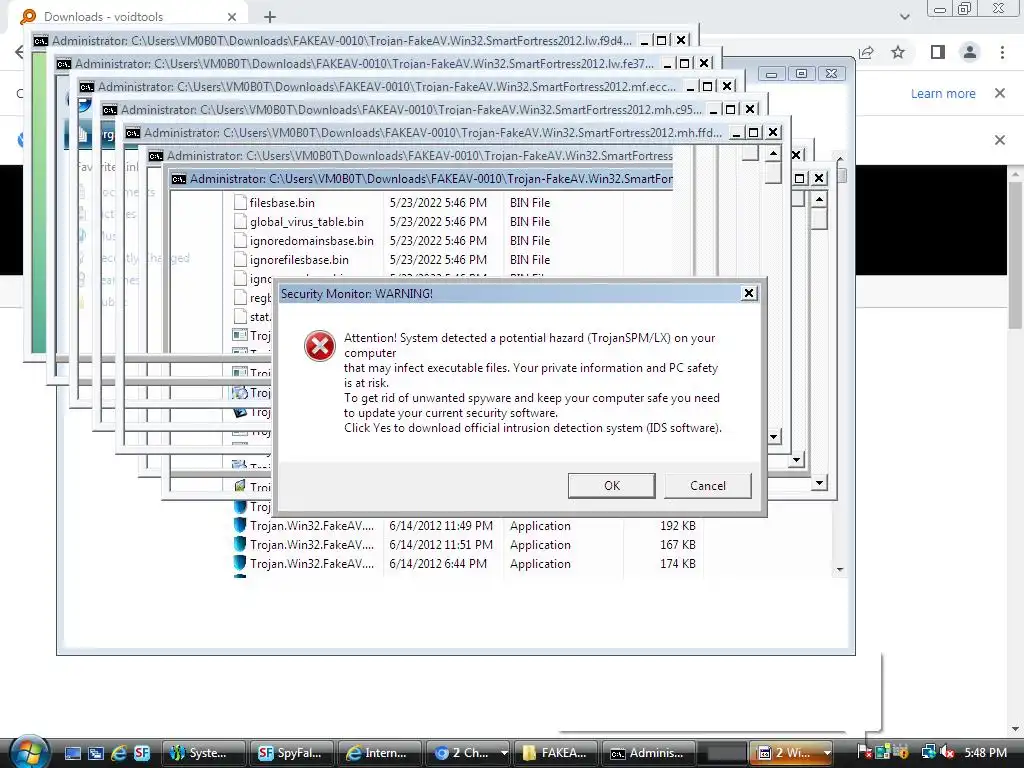Open a new Chrome tab
The height and width of the screenshot is (768, 1024).
click(270, 17)
